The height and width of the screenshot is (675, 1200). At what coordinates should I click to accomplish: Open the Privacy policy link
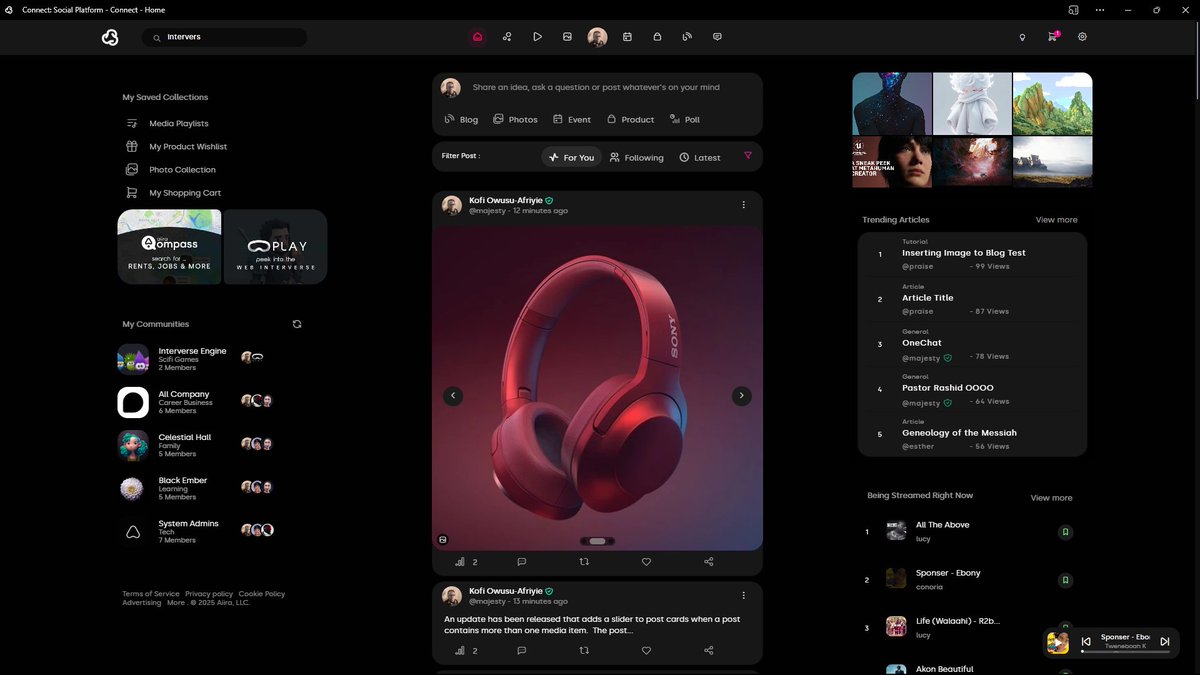tap(209, 594)
